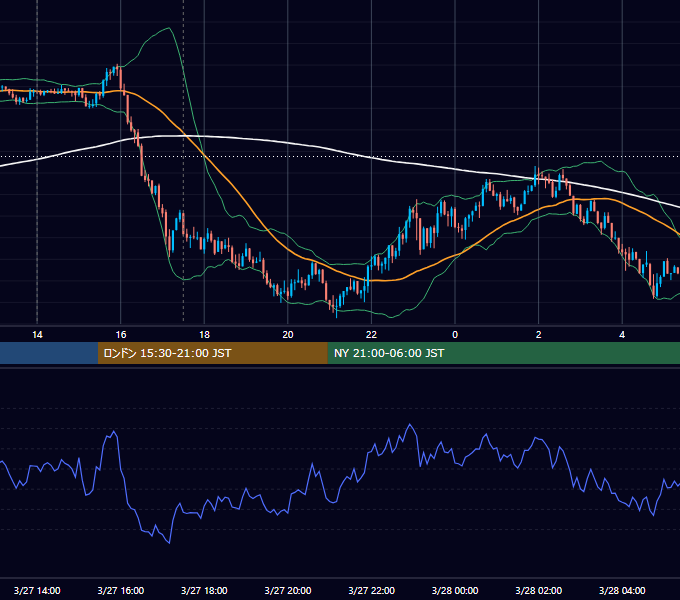Click the London session band 15:30-21:00 JST

tap(212, 353)
